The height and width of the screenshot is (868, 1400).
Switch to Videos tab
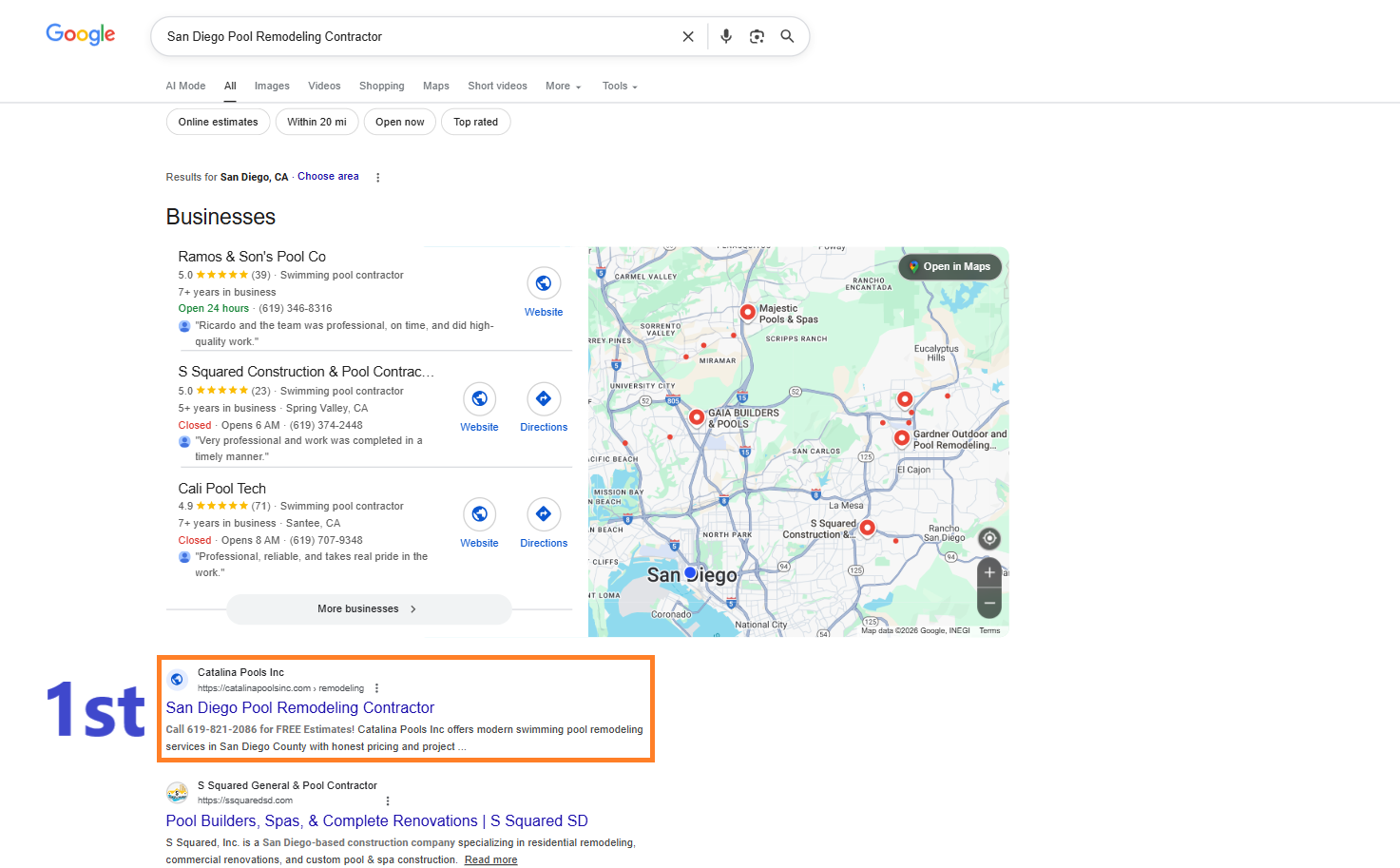tap(324, 86)
